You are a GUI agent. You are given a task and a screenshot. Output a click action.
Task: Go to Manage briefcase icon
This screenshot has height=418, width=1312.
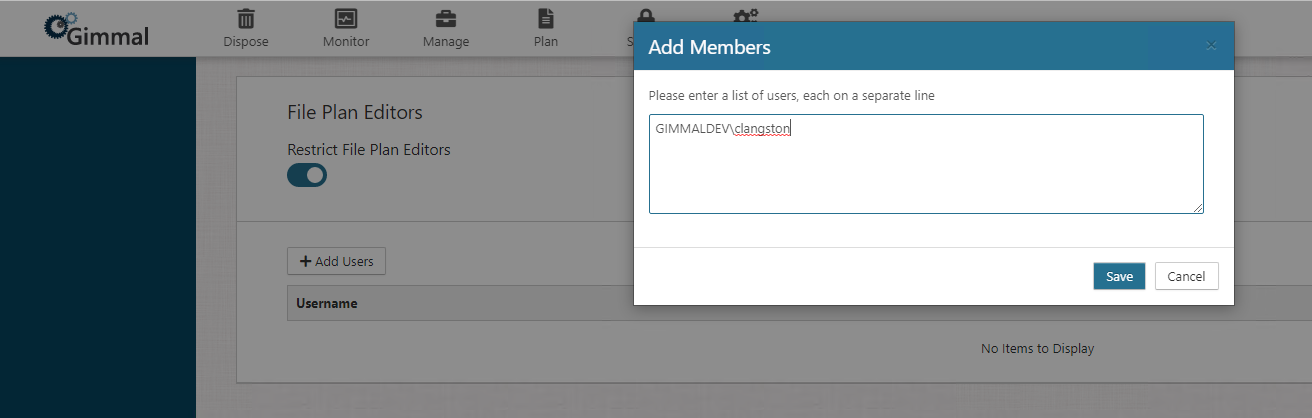coord(446,19)
